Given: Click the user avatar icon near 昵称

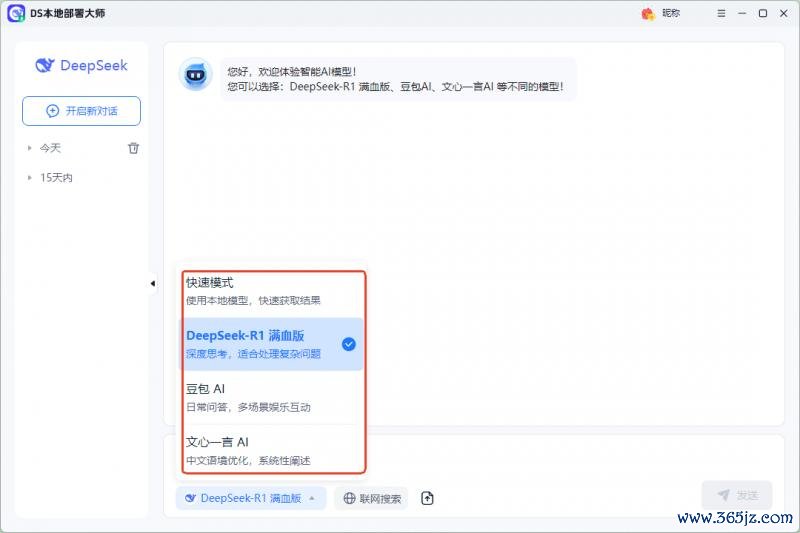Looking at the screenshot, I should (648, 13).
